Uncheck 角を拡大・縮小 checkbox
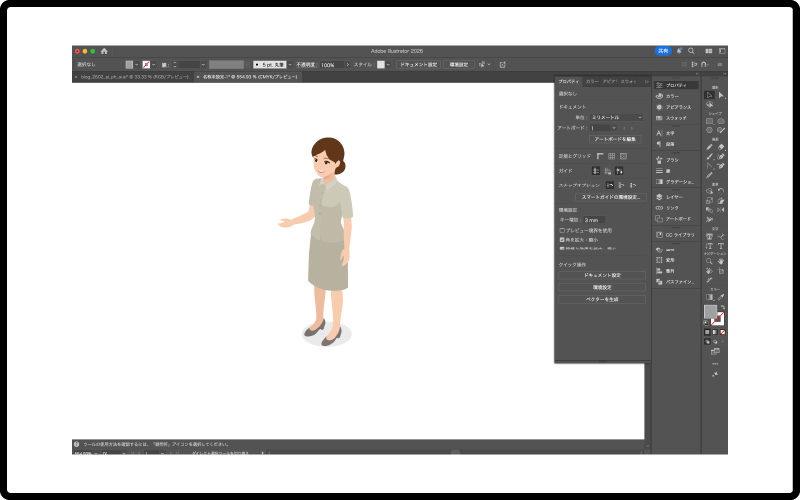 (562, 239)
